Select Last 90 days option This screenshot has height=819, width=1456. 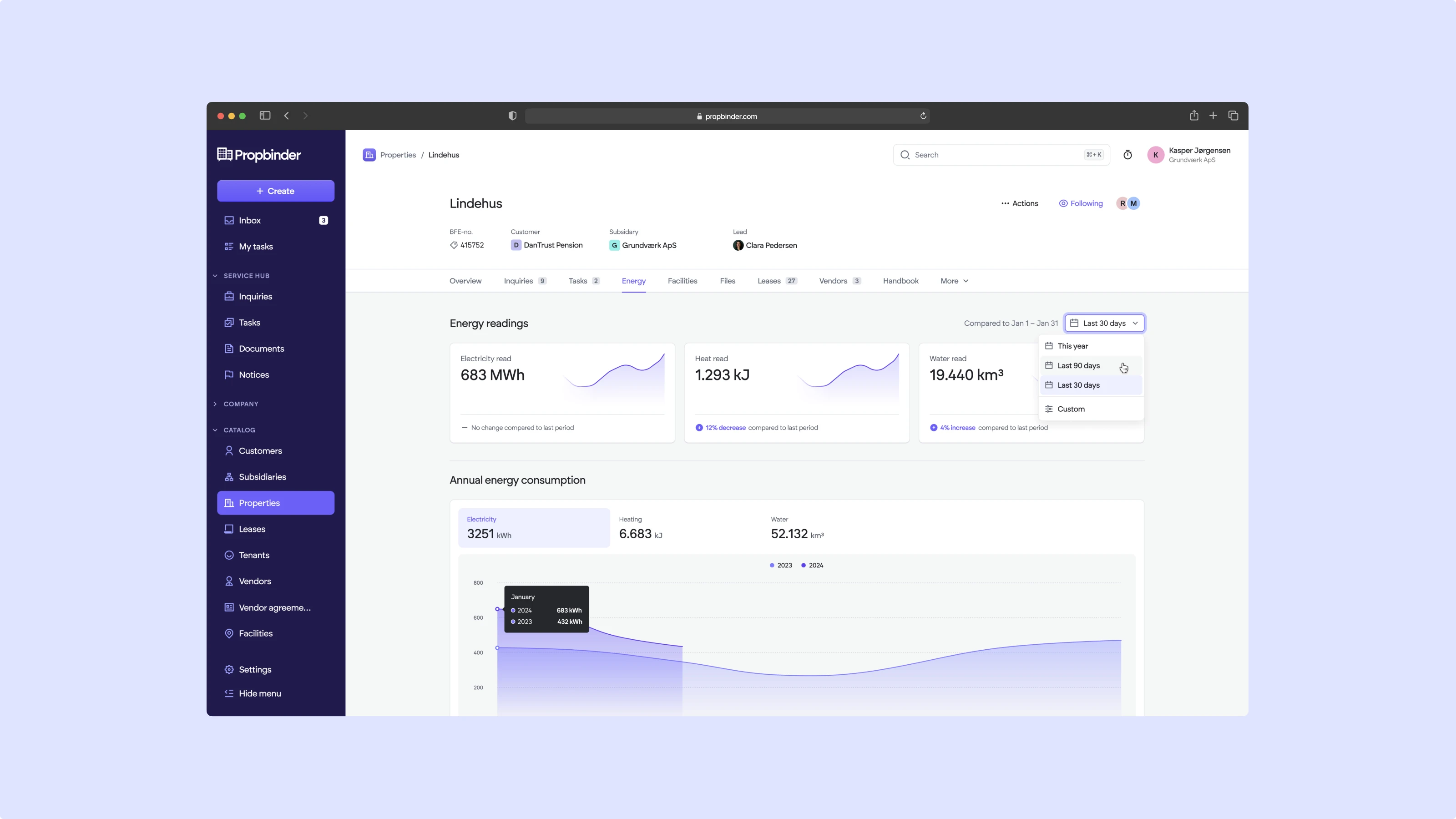click(x=1078, y=366)
